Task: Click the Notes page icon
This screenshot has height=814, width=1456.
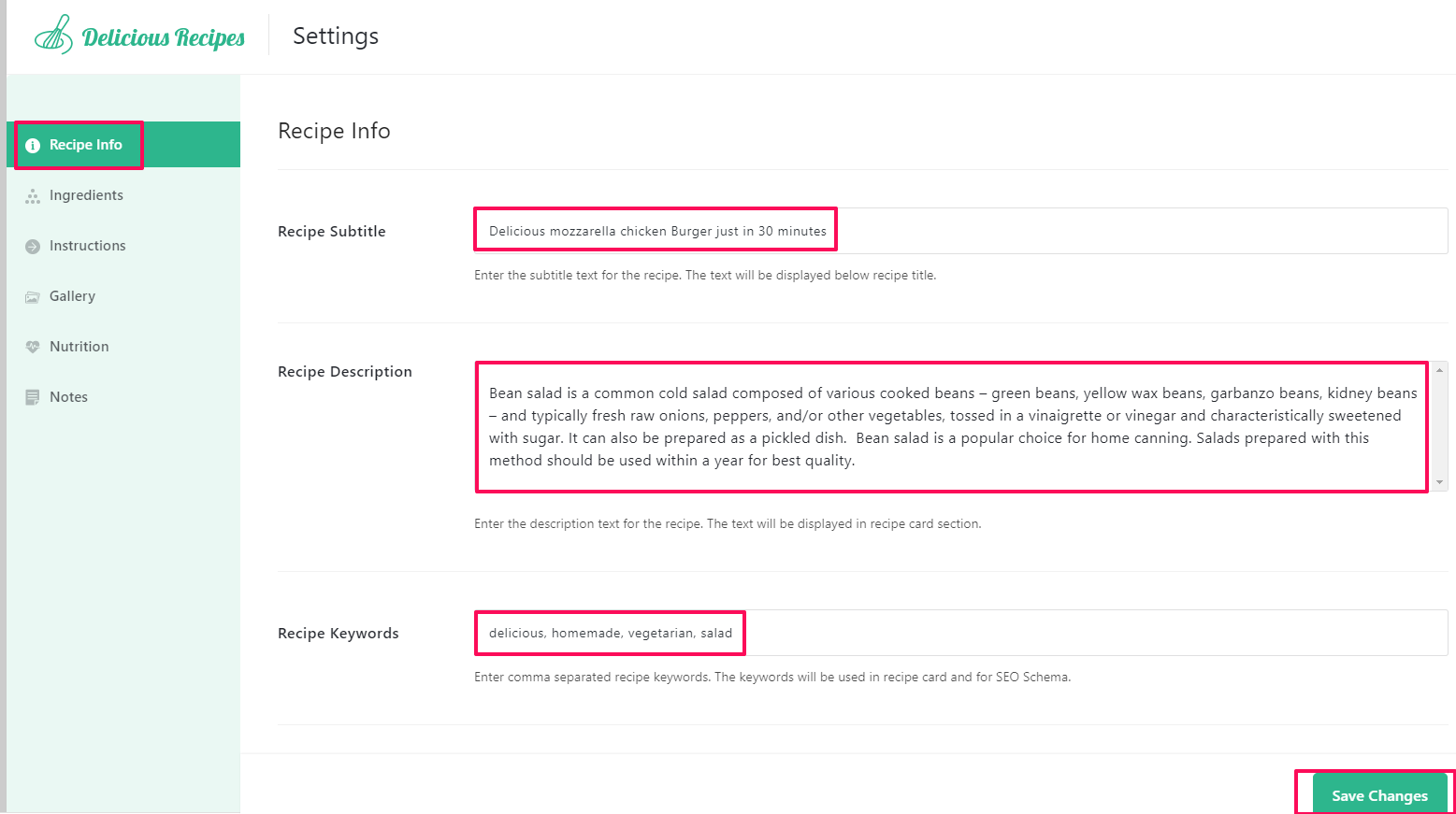Action: [x=33, y=396]
